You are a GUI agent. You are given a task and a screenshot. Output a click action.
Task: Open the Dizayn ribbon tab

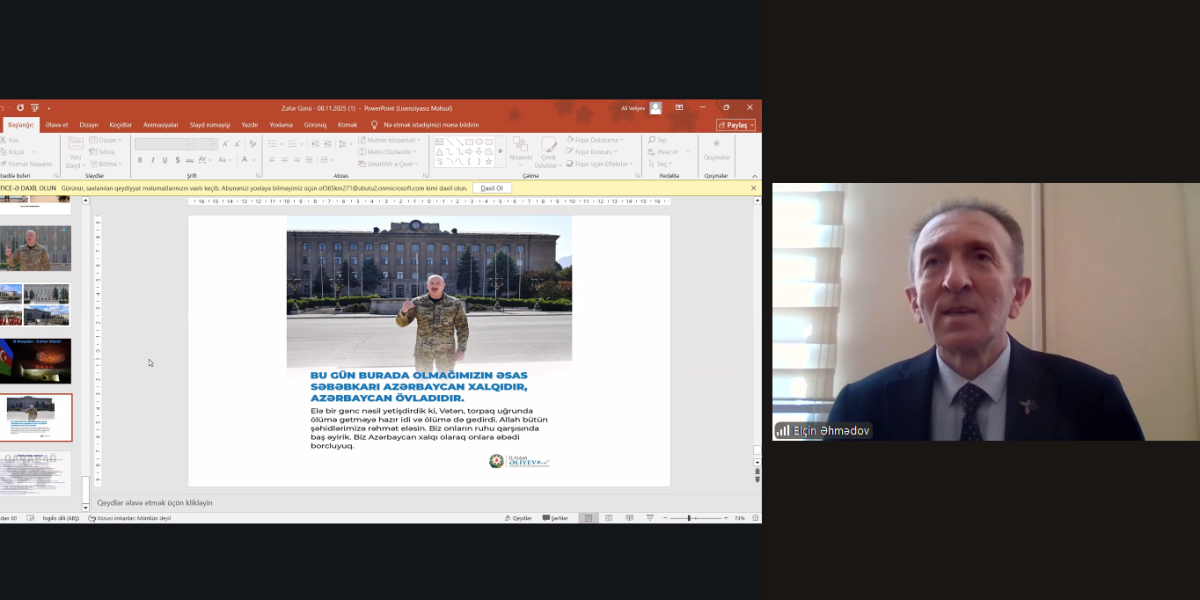point(89,125)
